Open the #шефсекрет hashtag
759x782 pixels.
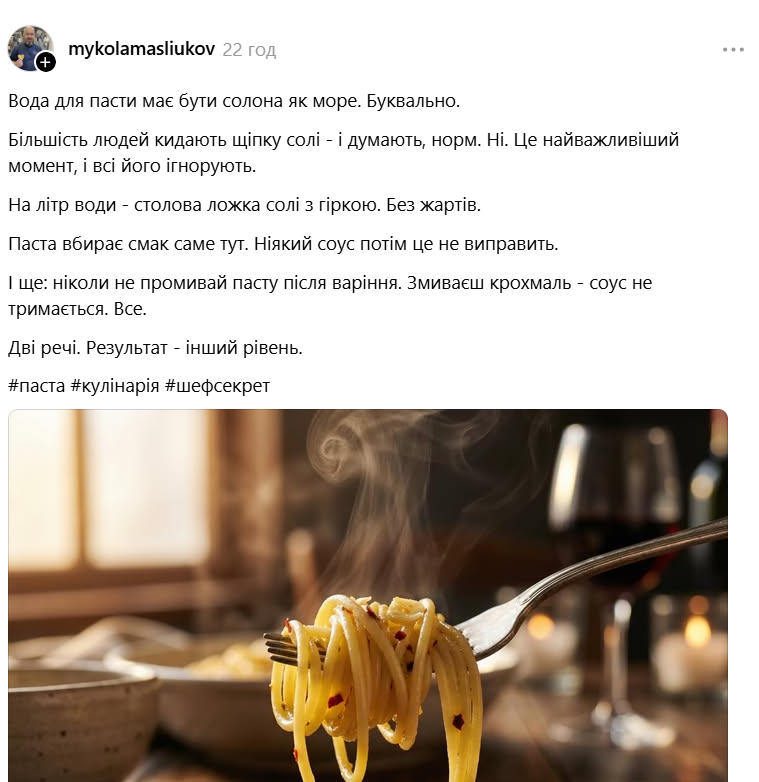tap(217, 386)
